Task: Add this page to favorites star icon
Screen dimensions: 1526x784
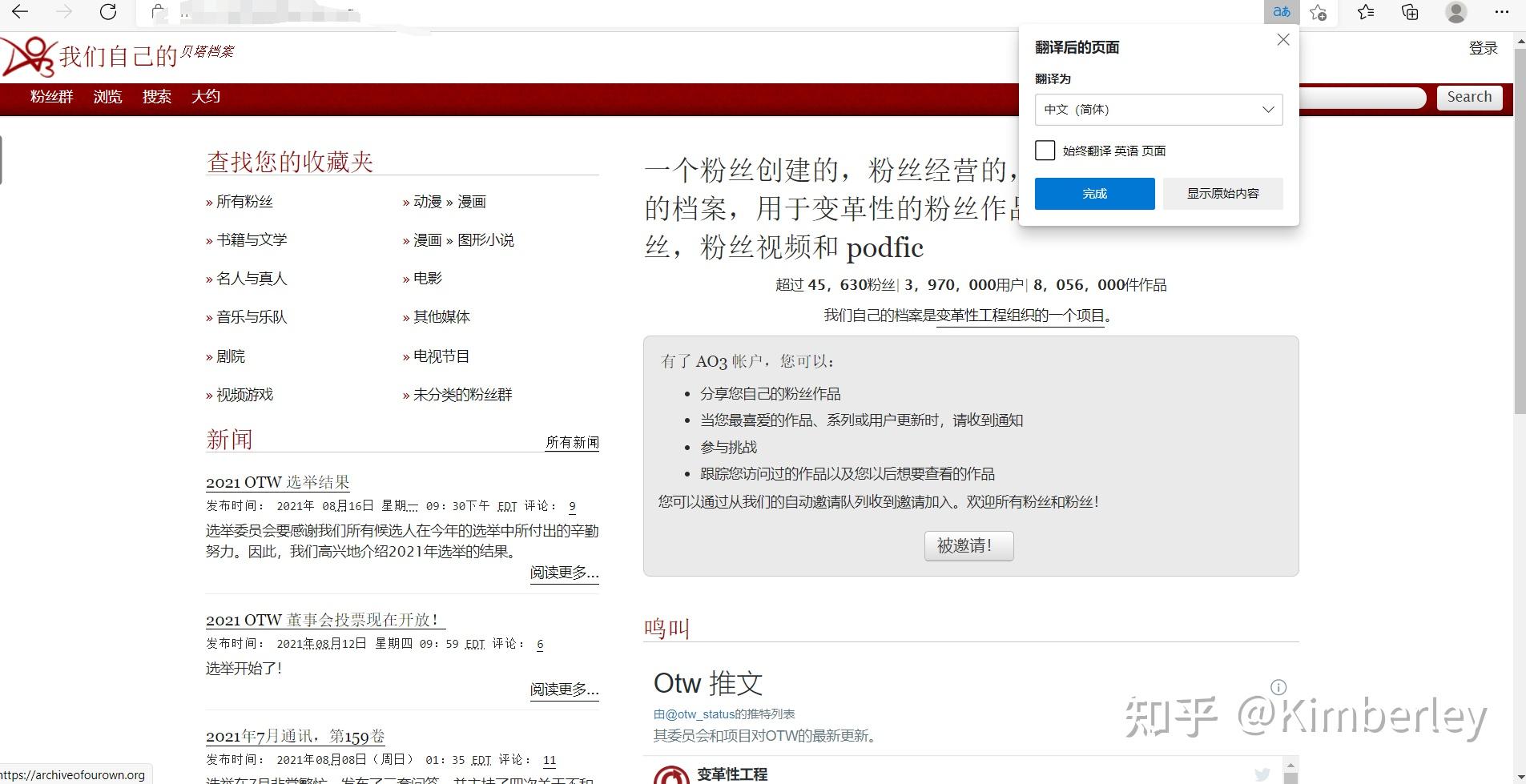Action: point(1318,12)
